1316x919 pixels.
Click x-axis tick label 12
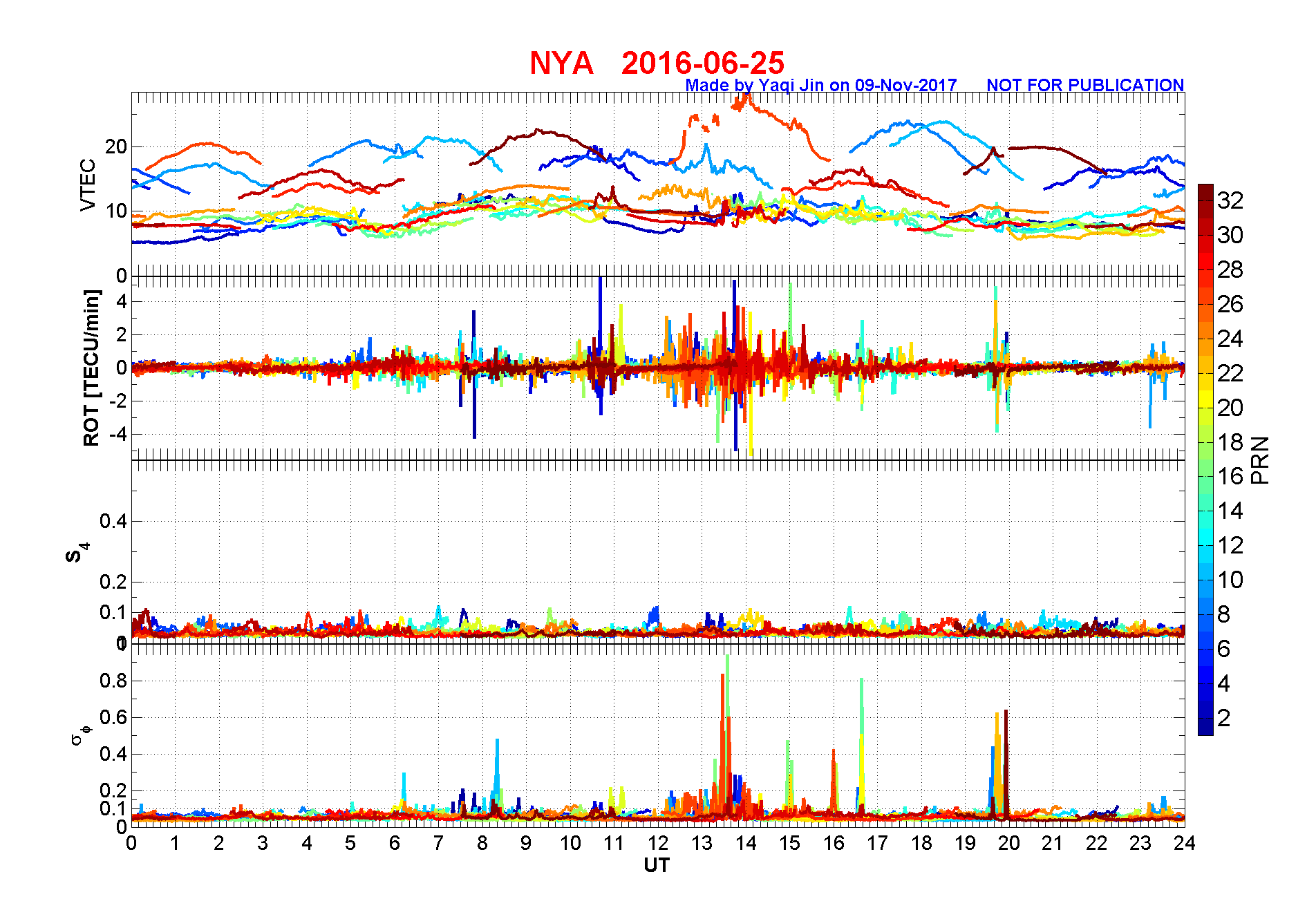coord(658,843)
